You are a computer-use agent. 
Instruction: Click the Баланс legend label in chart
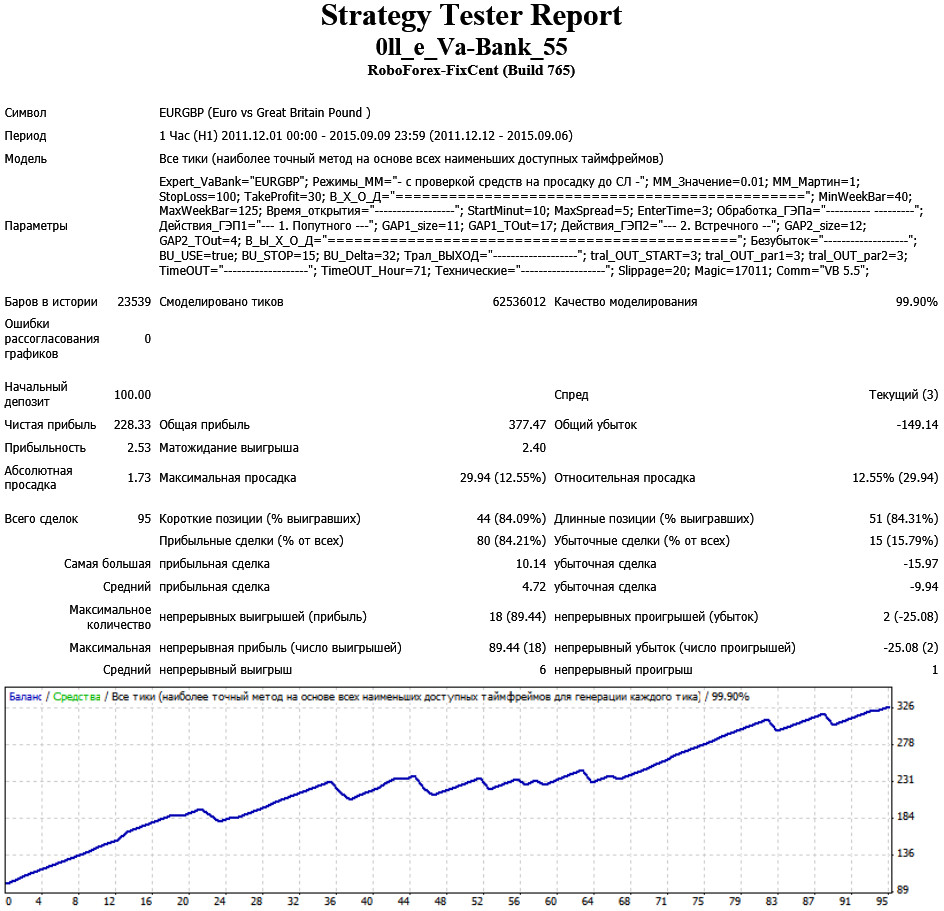click(x=25, y=697)
